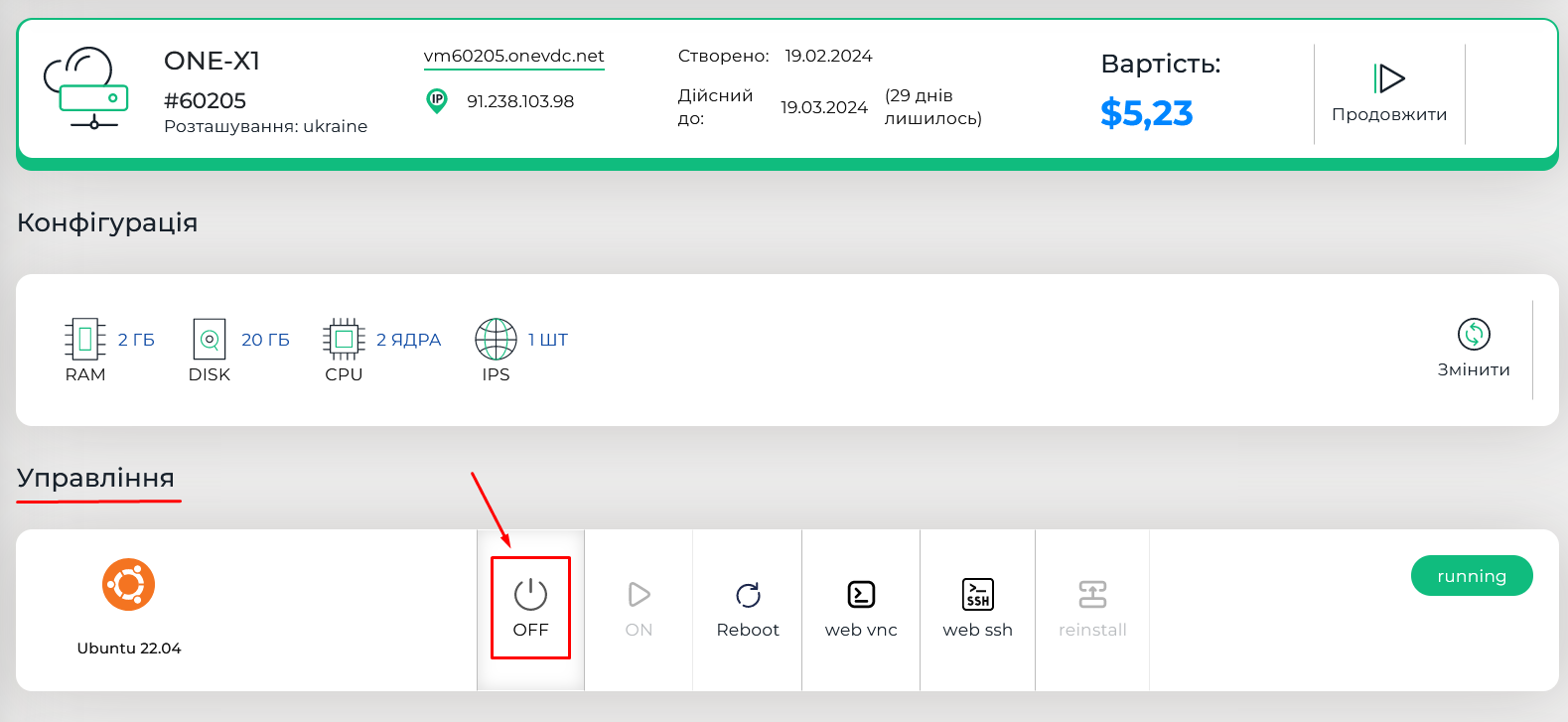This screenshot has height=722, width=1568.
Task: Select the Управління section heading
Action: [95, 478]
